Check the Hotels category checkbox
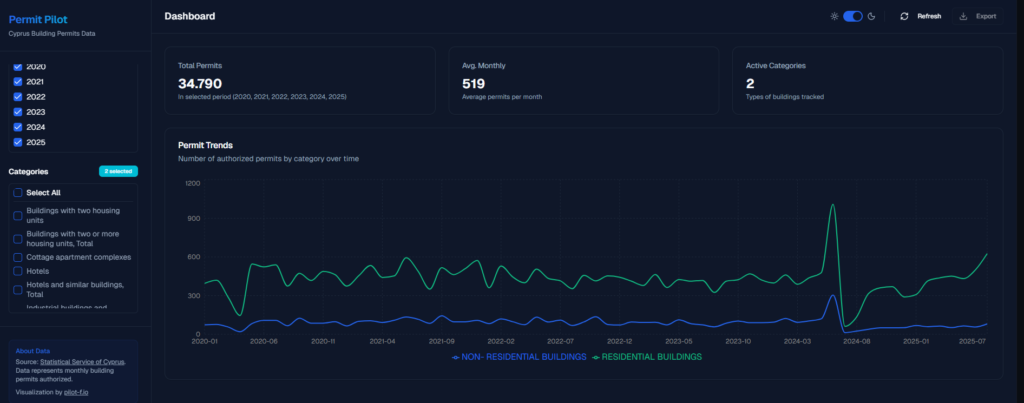Image resolution: width=1024 pixels, height=403 pixels. [x=17, y=271]
